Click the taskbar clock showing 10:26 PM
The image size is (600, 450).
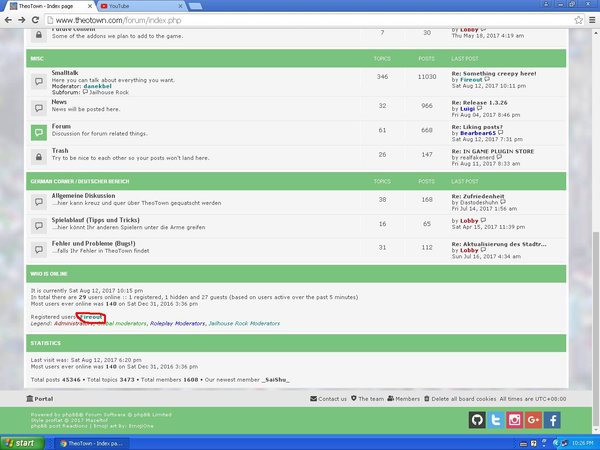point(582,443)
